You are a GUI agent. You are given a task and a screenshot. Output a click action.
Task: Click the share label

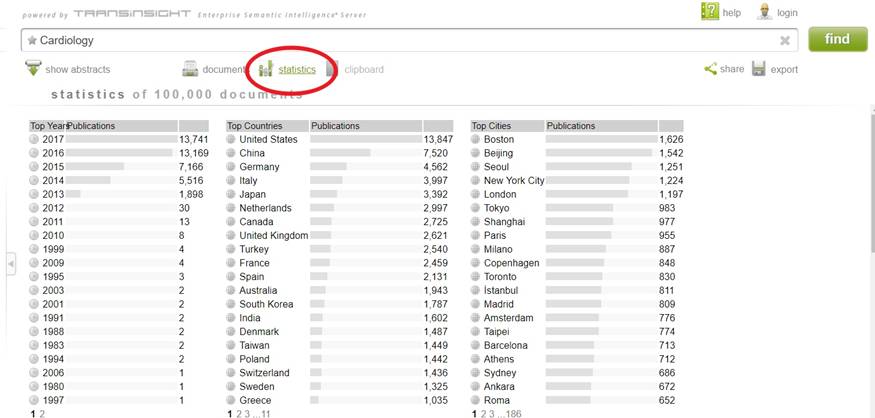(732, 69)
